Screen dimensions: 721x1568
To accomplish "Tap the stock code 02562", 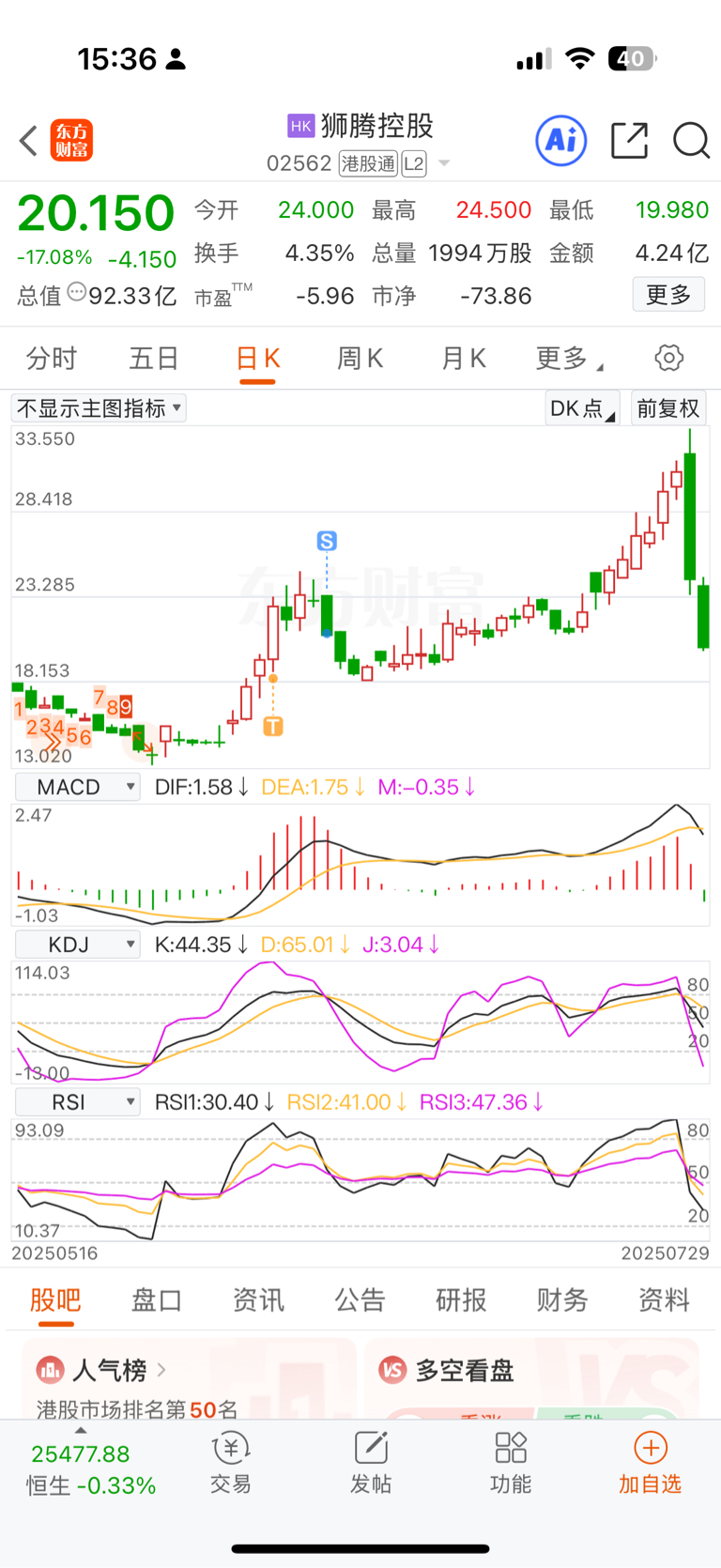I will point(299,164).
